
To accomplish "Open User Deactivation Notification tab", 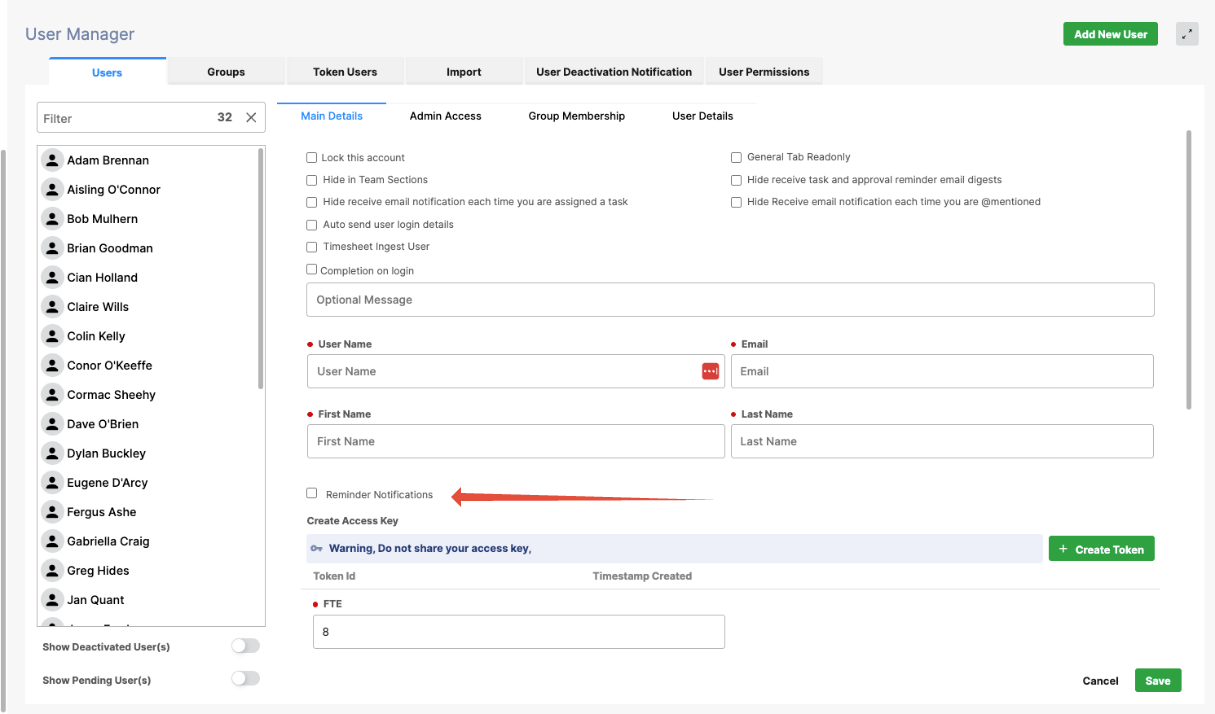I will coord(614,71).
